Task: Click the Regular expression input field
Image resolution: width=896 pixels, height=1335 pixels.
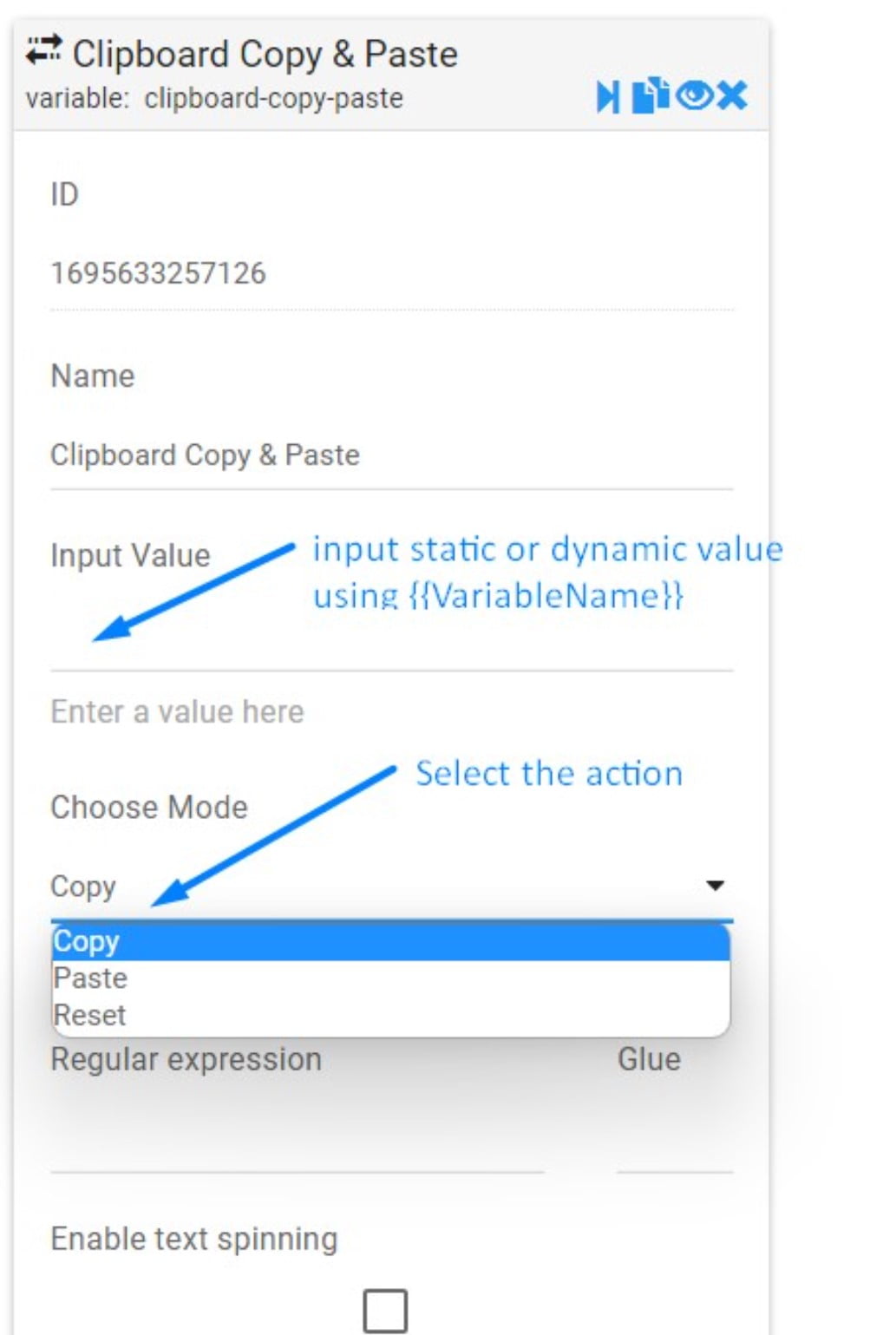Action: pyautogui.click(x=297, y=1145)
